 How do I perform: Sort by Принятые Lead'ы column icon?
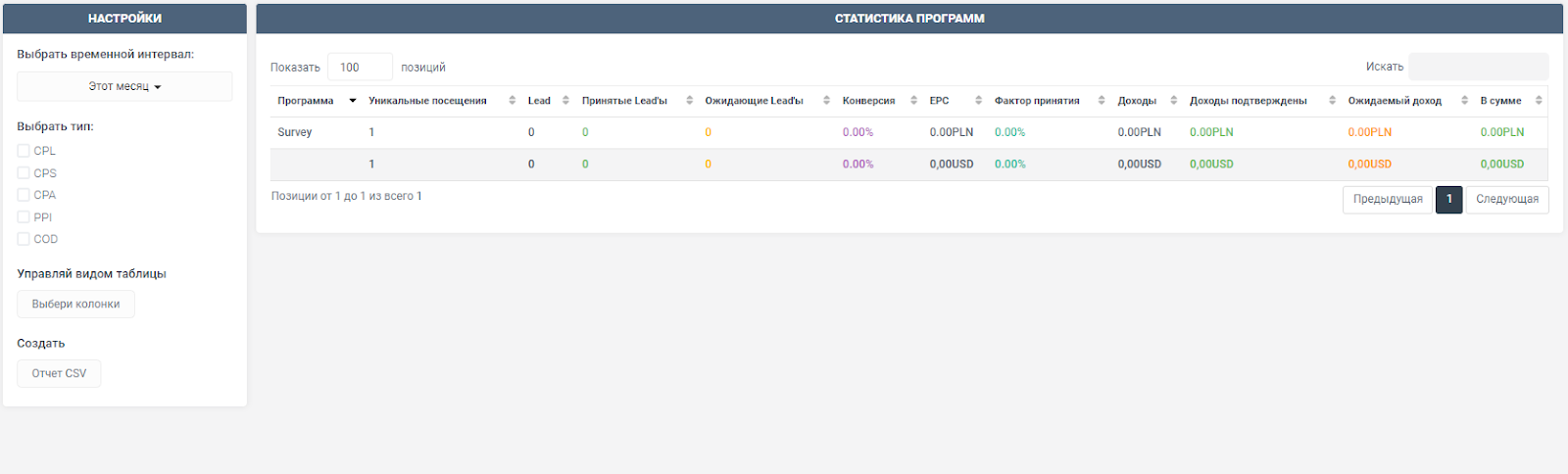click(689, 101)
